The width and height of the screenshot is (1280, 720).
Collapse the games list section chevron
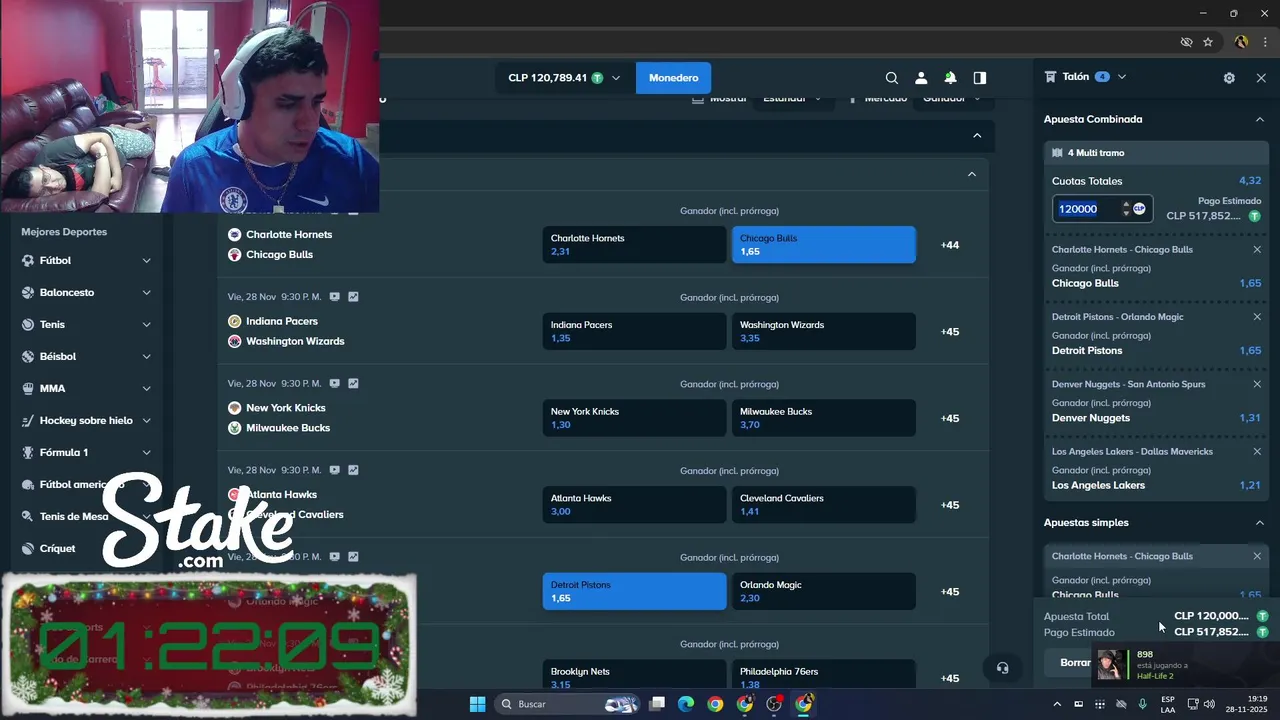(x=971, y=174)
